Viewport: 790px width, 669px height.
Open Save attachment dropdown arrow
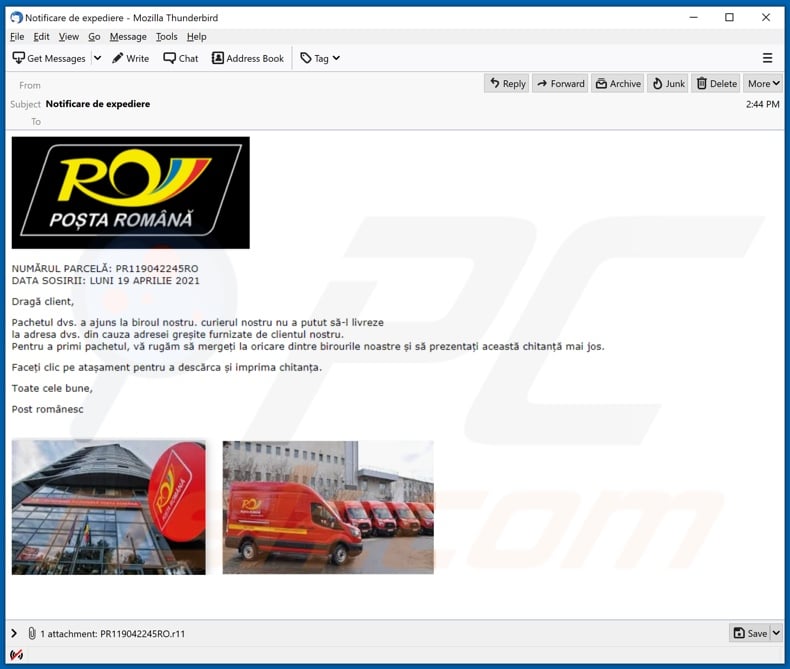[x=776, y=633]
